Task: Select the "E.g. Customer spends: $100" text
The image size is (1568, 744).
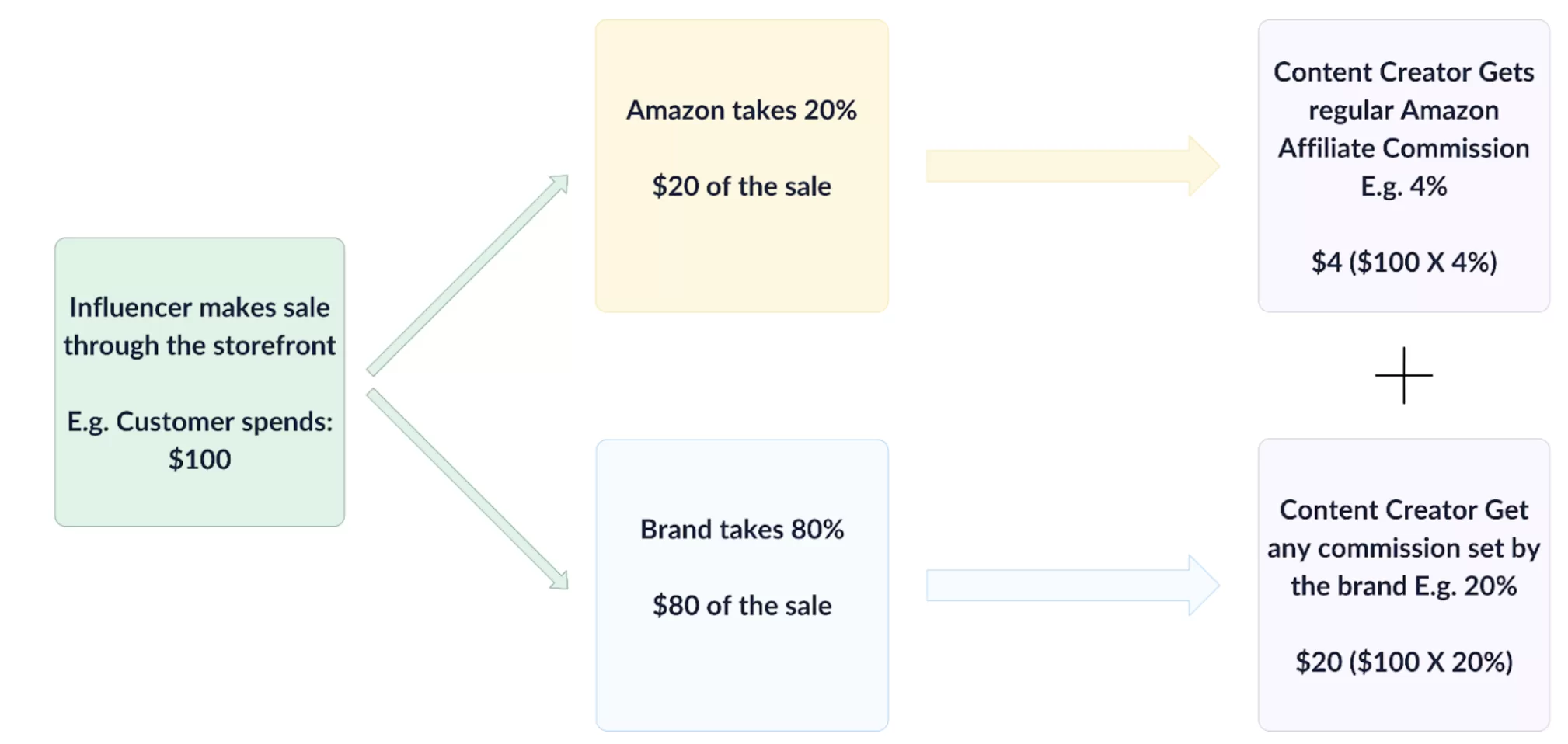Action: (200, 440)
